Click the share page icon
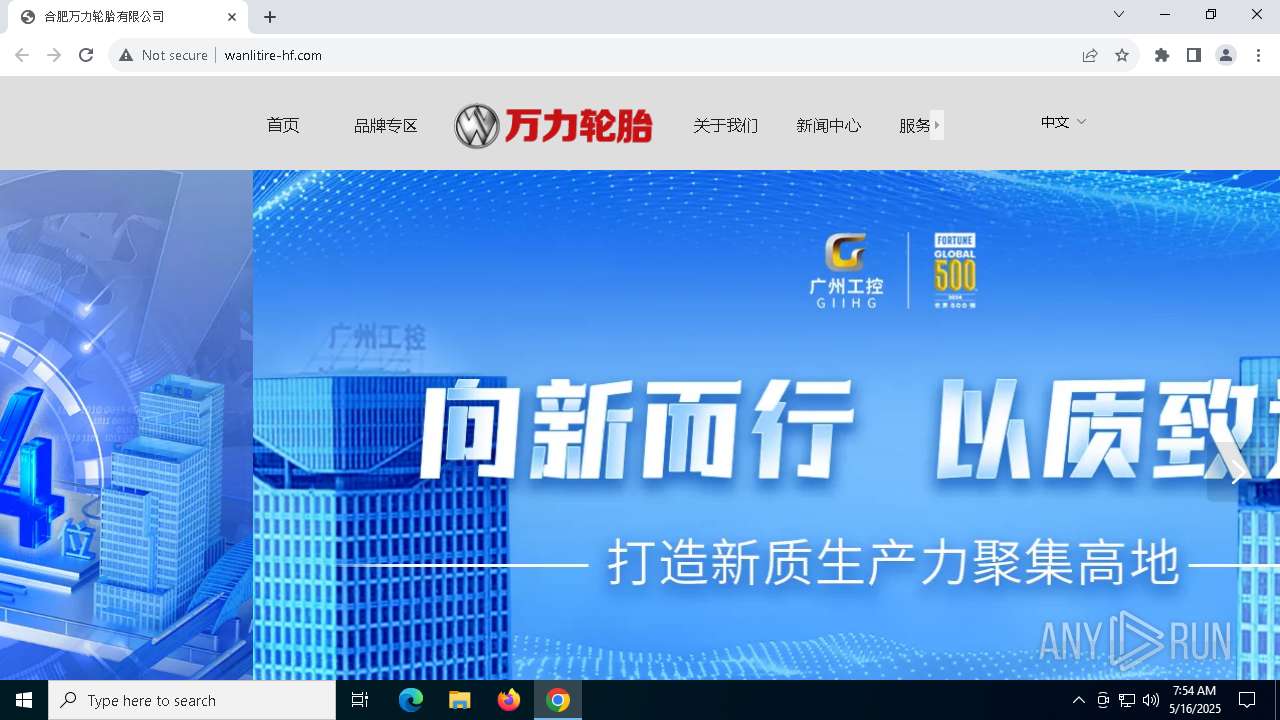This screenshot has width=1280, height=720. pyautogui.click(x=1090, y=55)
